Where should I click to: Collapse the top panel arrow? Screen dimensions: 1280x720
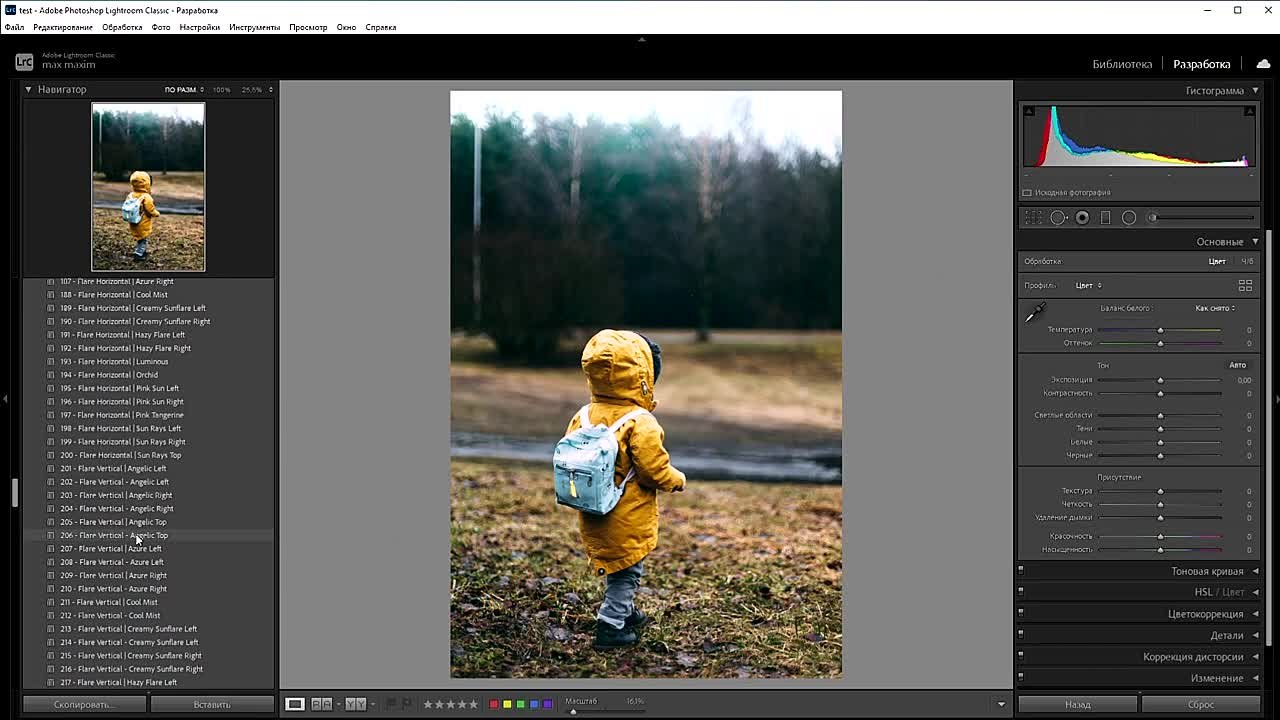click(641, 39)
